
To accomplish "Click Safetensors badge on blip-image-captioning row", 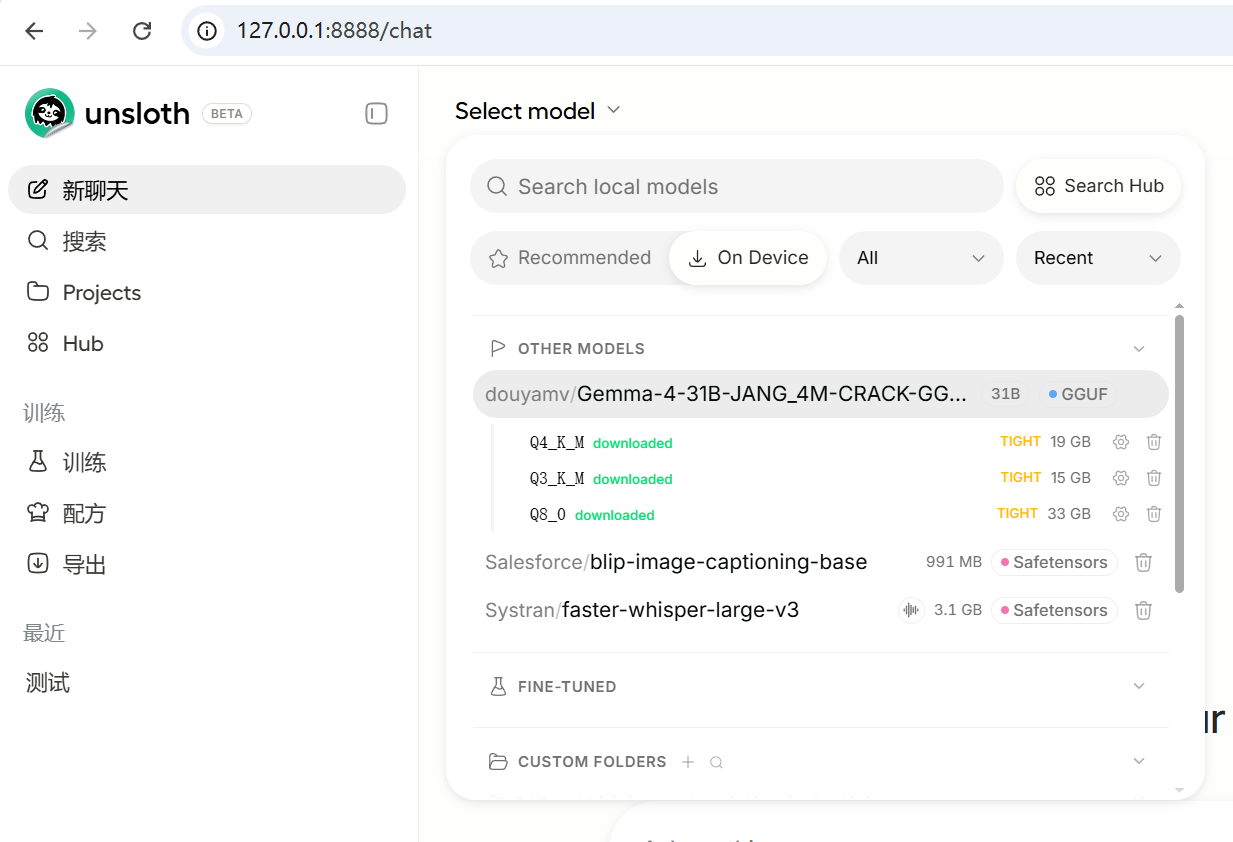I will click(1053, 562).
